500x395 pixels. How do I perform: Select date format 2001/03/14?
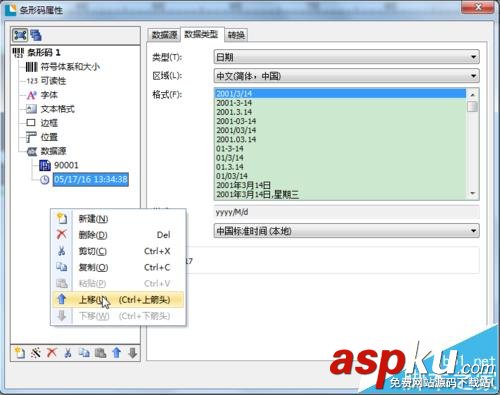pyautogui.click(x=340, y=130)
